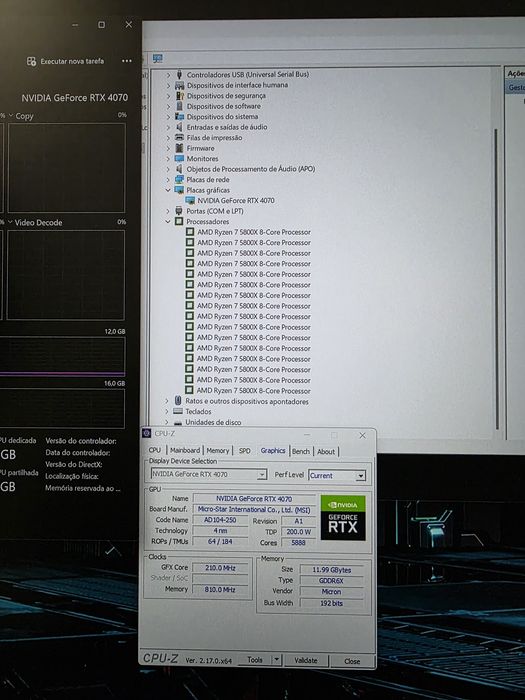Click the human interface devices icon
525x700 pixels.
[x=179, y=85]
